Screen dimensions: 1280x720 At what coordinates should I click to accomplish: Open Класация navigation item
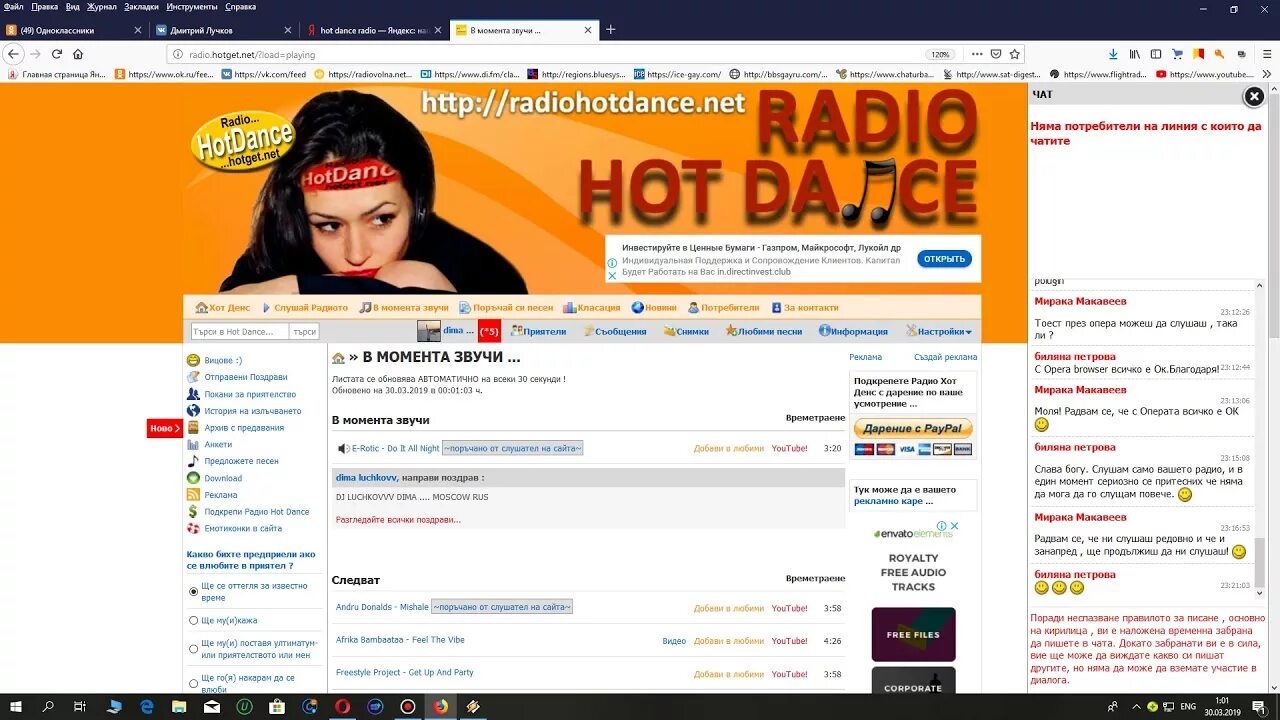[591, 308]
